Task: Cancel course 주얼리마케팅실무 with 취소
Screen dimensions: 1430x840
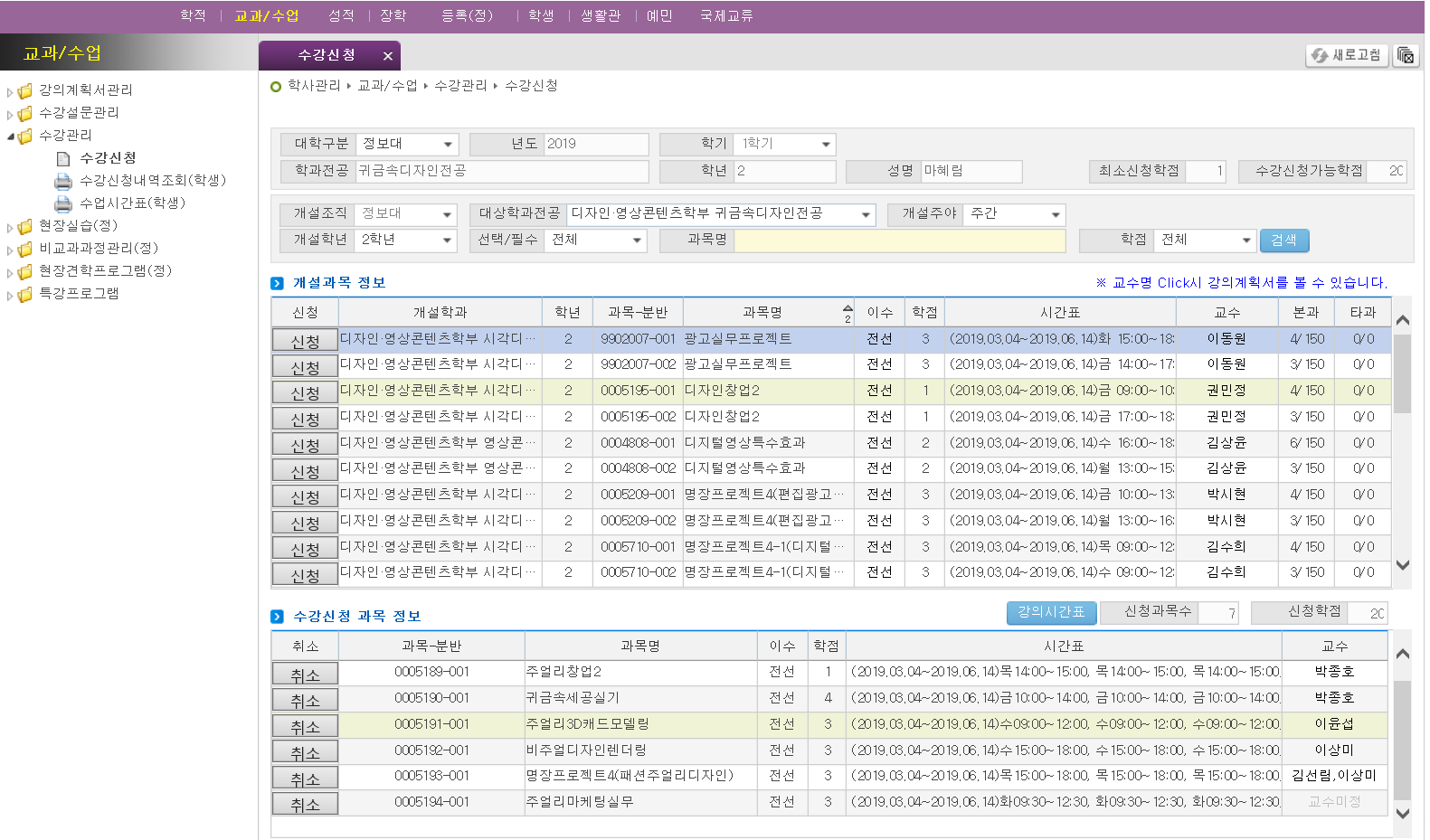Action: click(x=305, y=804)
